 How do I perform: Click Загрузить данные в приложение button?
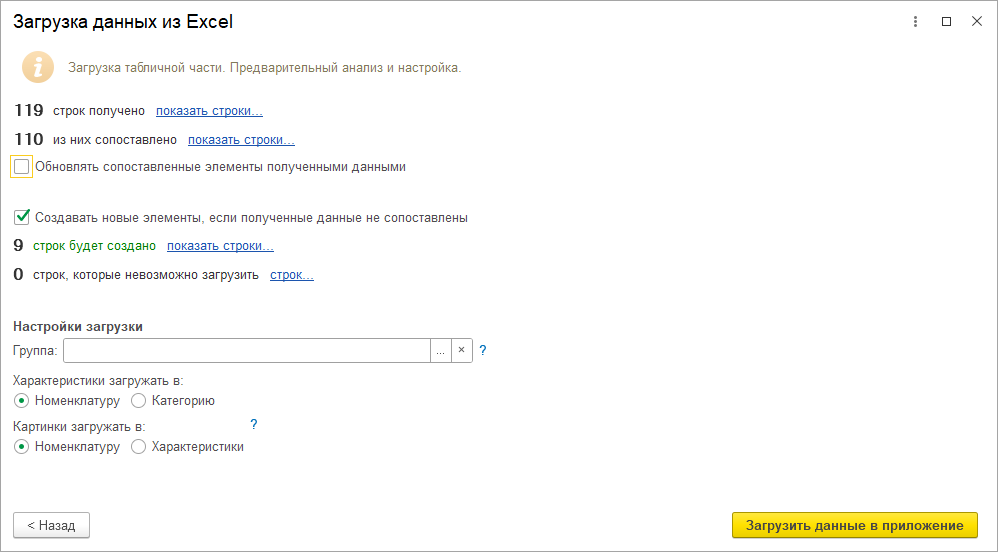click(x=854, y=525)
